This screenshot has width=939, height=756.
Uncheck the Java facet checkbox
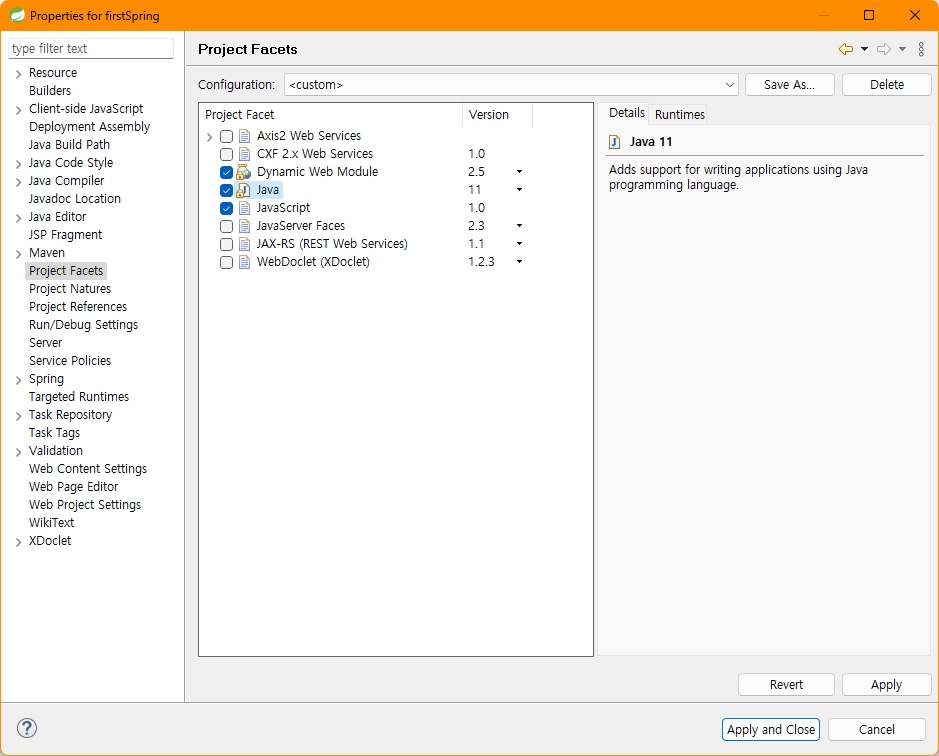tap(226, 190)
